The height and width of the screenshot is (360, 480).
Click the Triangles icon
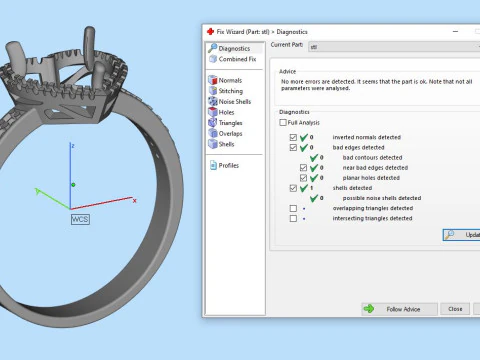point(212,123)
